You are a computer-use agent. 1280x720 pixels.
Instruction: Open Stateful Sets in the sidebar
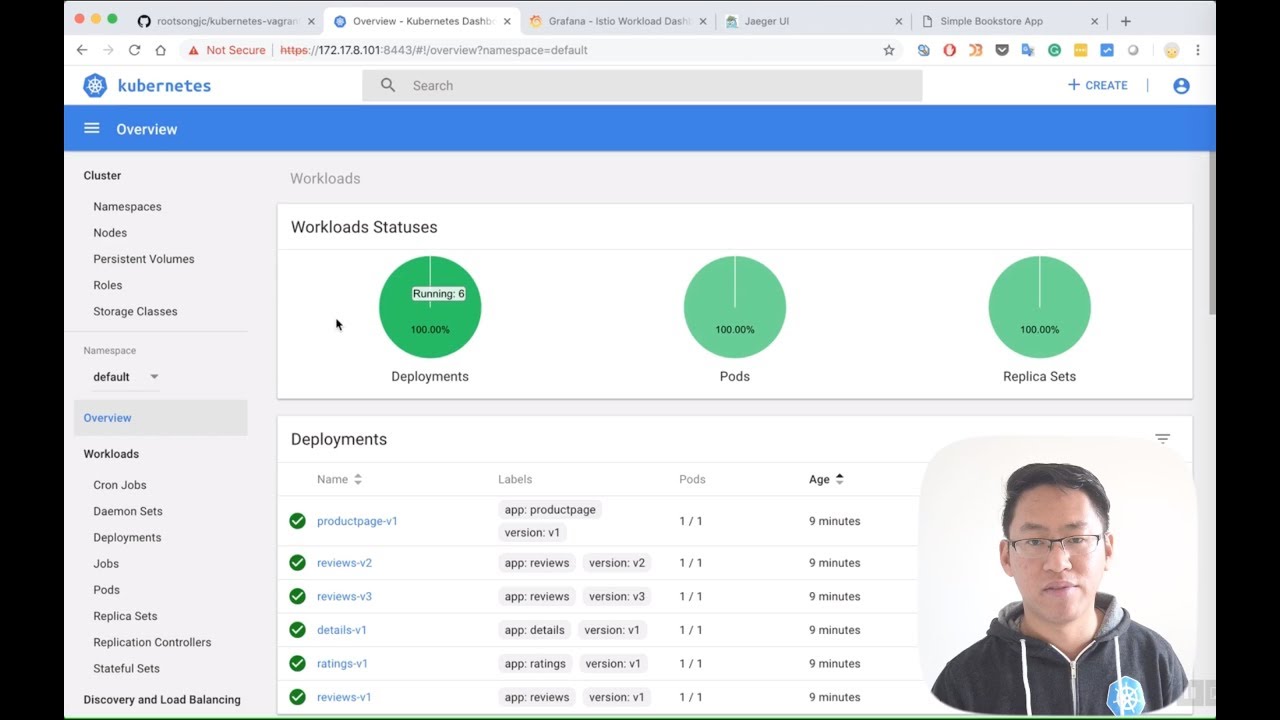click(126, 668)
